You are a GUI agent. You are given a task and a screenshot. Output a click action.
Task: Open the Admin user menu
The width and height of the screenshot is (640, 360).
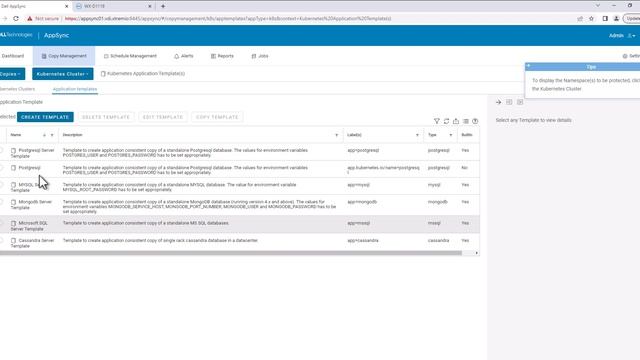(622, 36)
